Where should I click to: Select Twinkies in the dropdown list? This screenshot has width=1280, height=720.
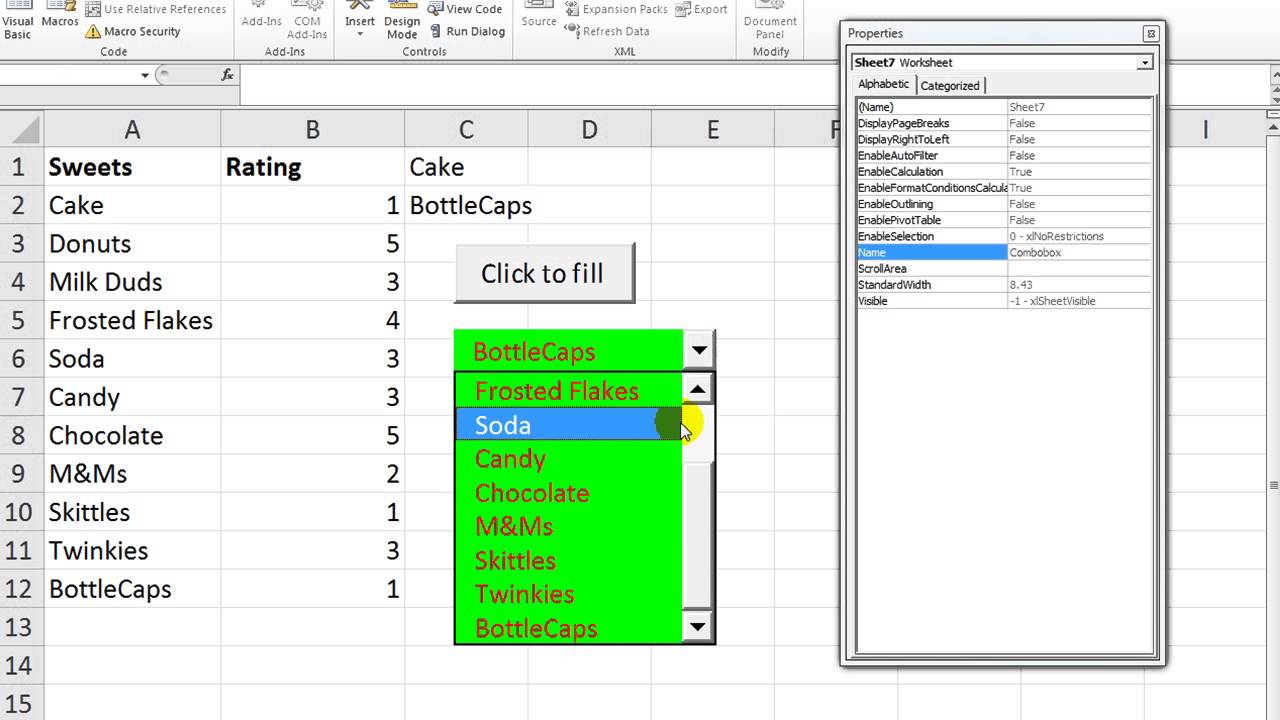(x=568, y=594)
